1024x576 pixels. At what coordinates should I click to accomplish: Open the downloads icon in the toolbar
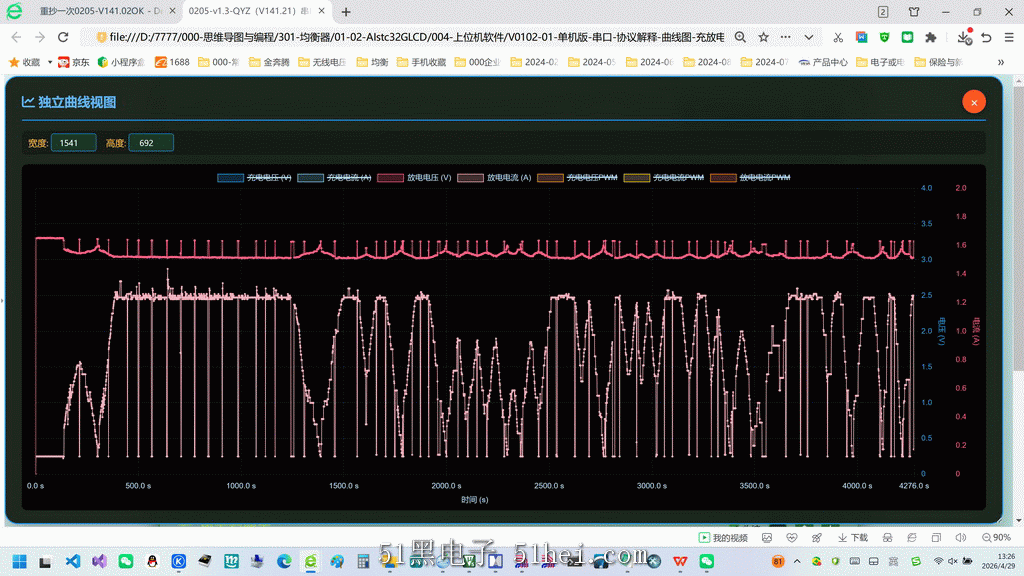click(x=964, y=37)
